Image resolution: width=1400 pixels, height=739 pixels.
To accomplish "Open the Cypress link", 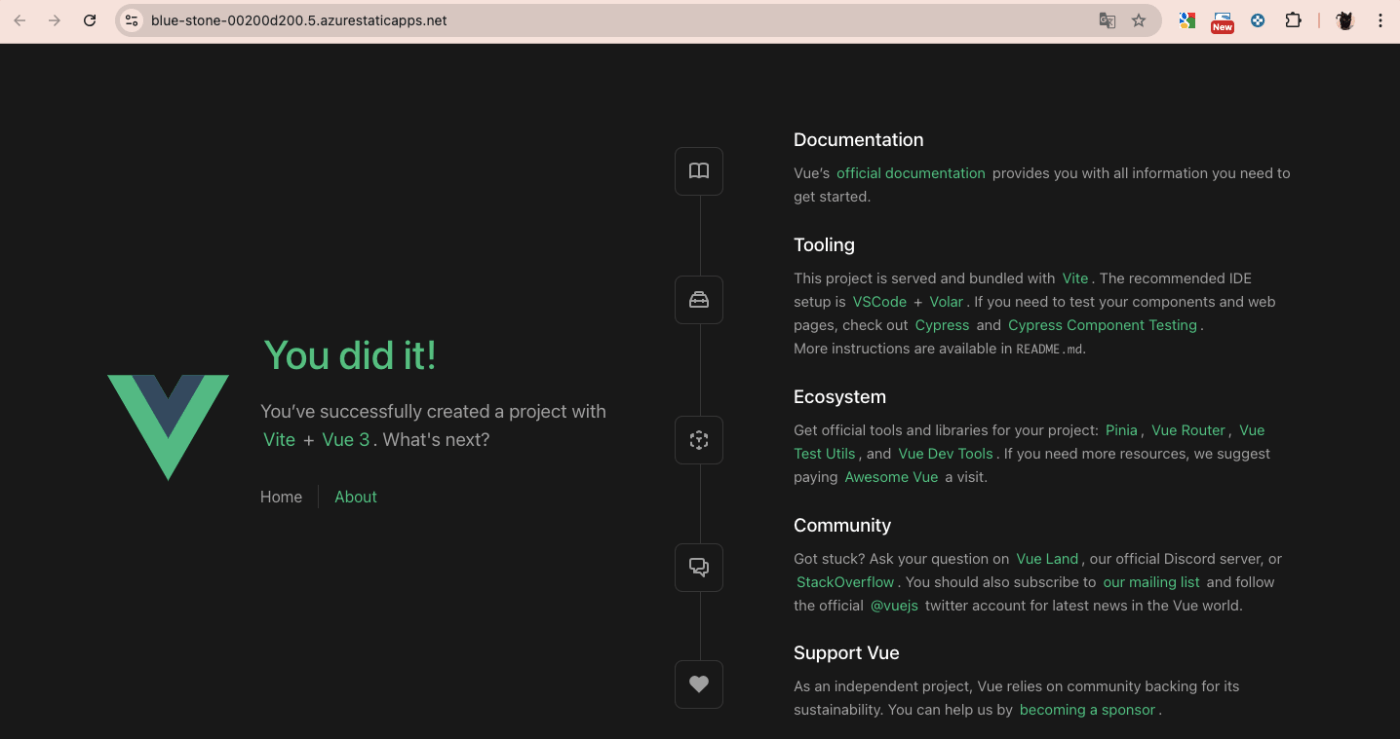I will (x=942, y=325).
